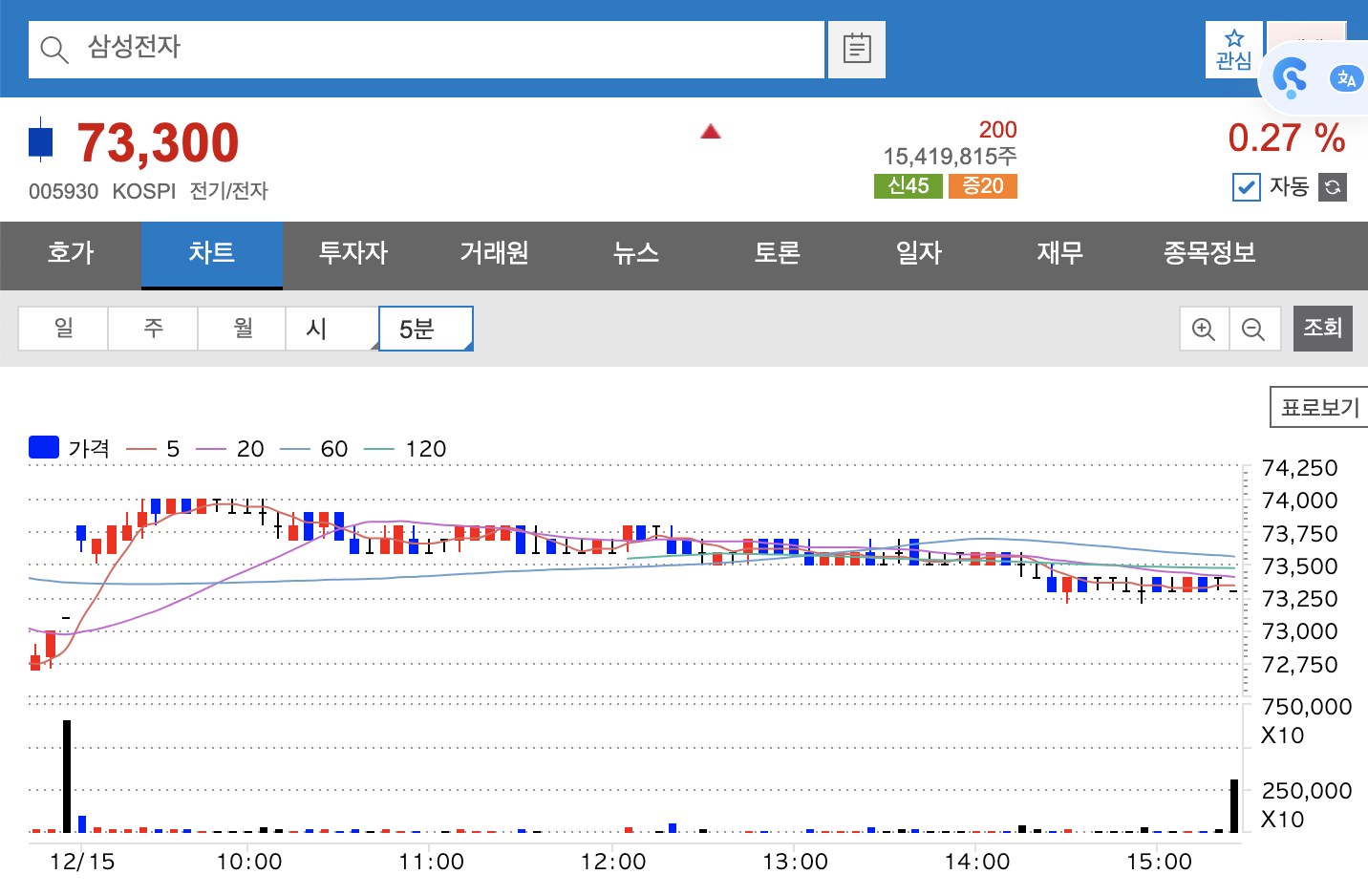The height and width of the screenshot is (896, 1368).
Task: Click the blue candle icon beside price
Action: coord(41,140)
